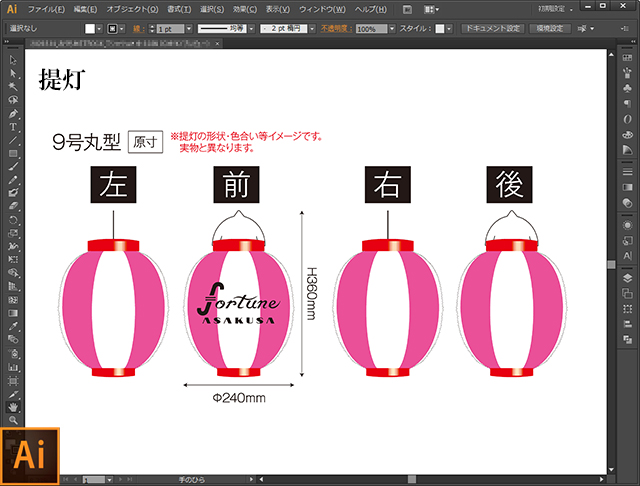640x486 pixels.
Task: Open the variable width profile dropdown
Action: 252,29
